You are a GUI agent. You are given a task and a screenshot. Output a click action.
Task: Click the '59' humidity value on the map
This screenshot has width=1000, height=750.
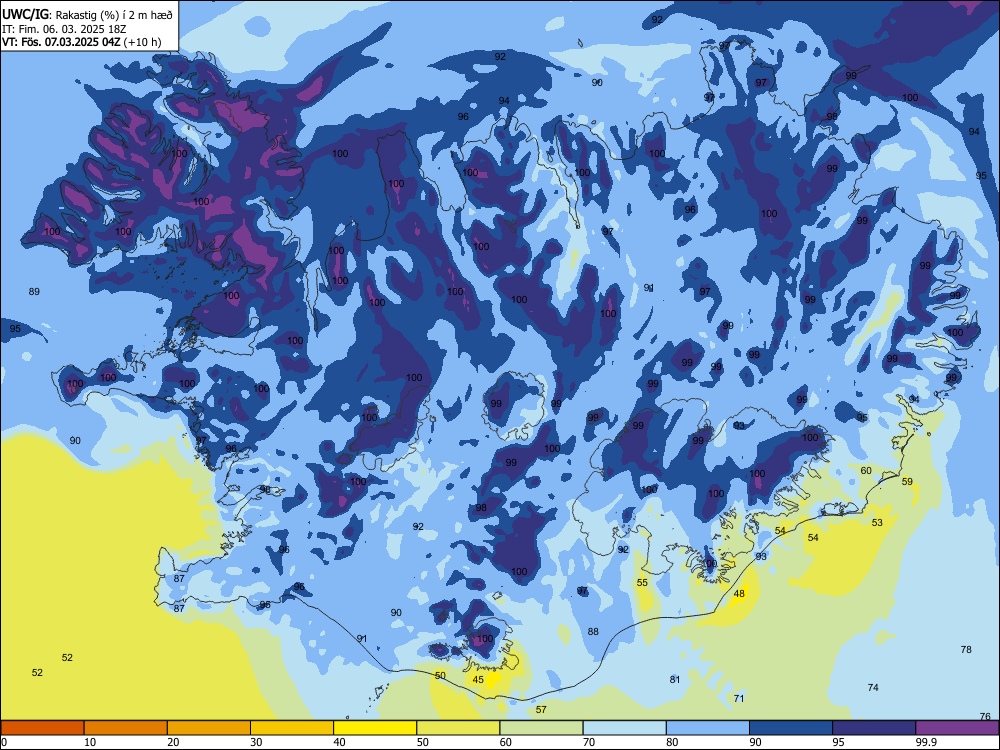908,482
